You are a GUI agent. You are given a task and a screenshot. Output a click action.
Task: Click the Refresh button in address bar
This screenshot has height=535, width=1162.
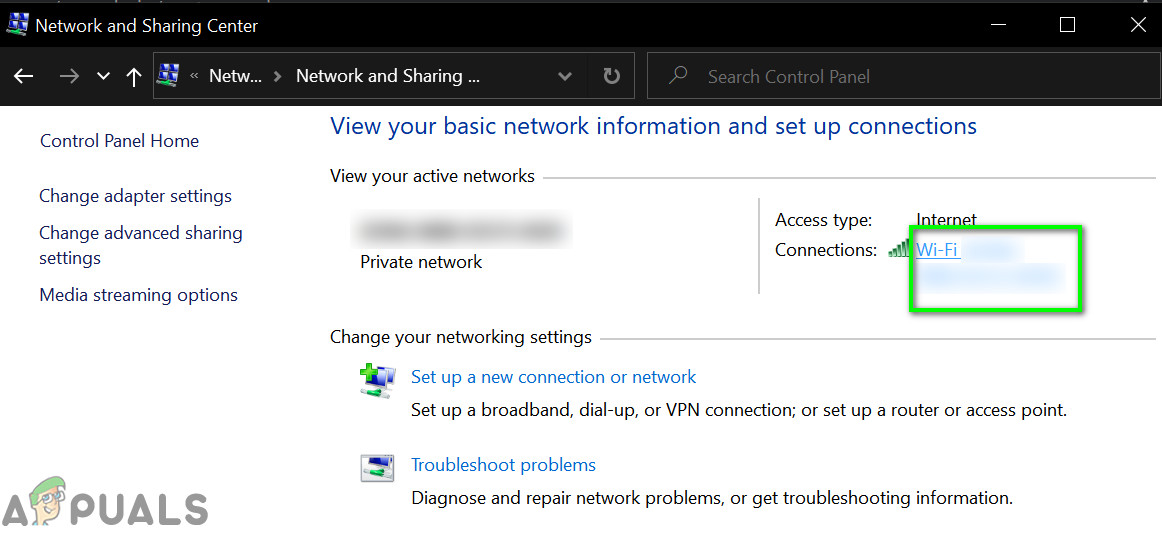click(611, 77)
